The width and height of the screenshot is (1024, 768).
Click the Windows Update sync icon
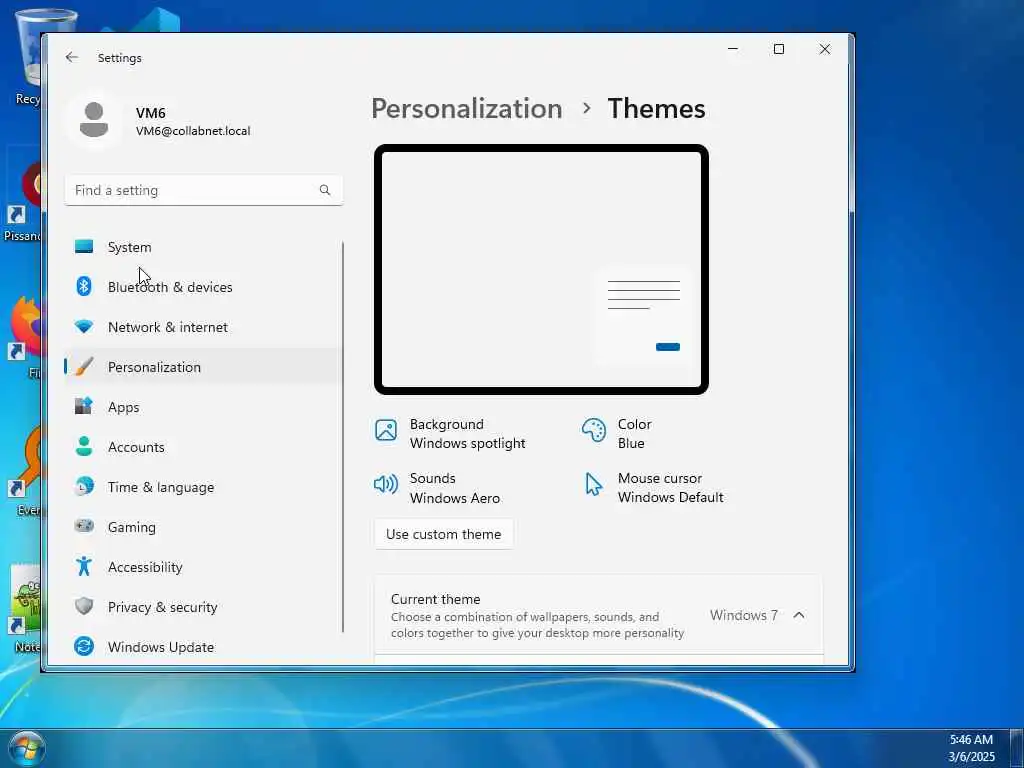[84, 646]
